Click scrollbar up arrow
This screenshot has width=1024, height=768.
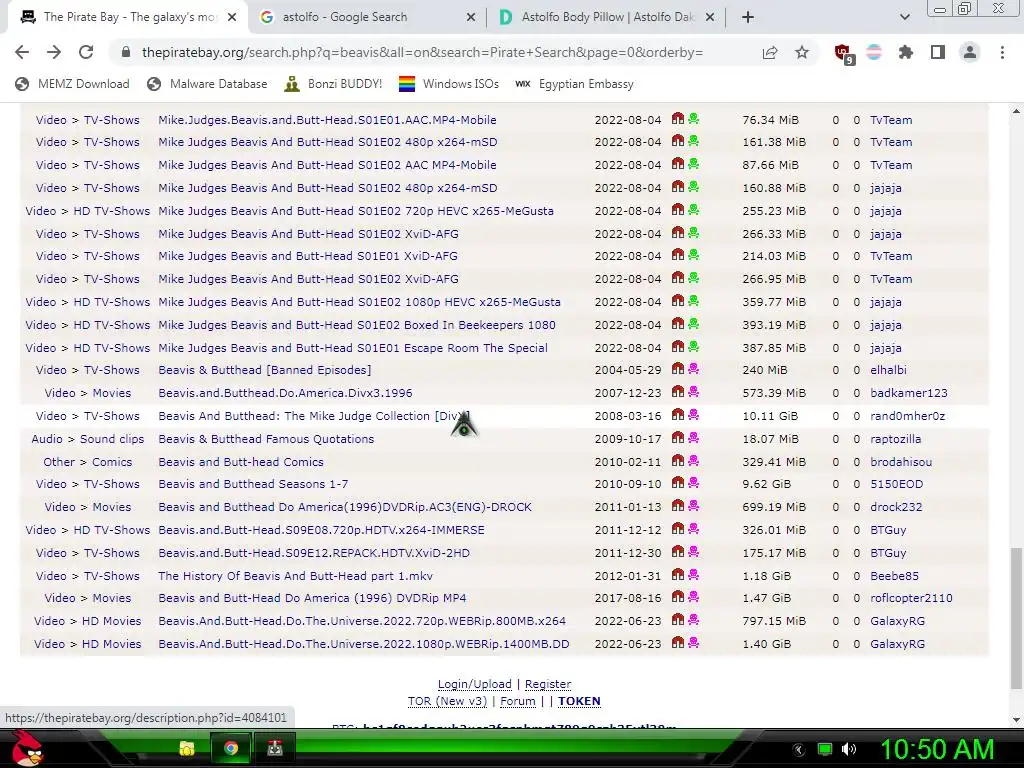tap(1016, 111)
